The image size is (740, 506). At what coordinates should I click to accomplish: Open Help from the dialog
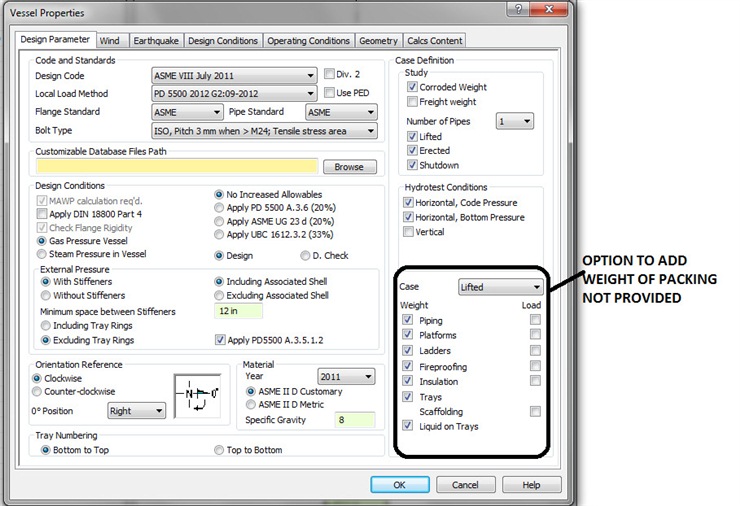click(x=532, y=485)
